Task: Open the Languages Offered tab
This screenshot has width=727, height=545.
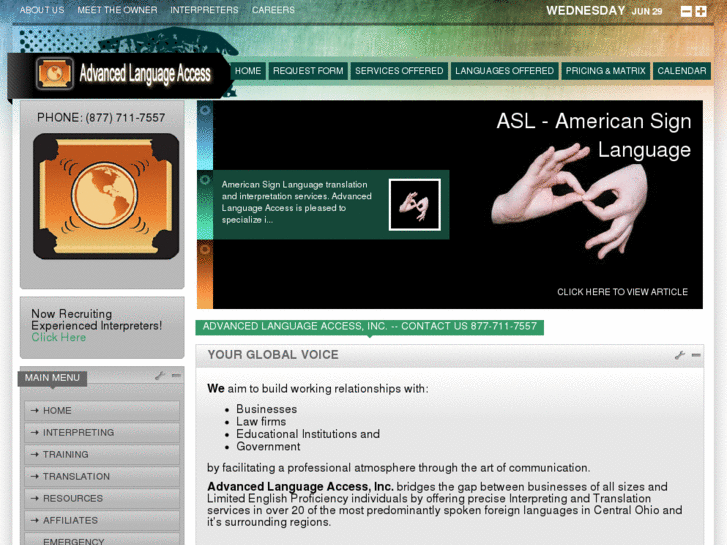Action: click(504, 71)
